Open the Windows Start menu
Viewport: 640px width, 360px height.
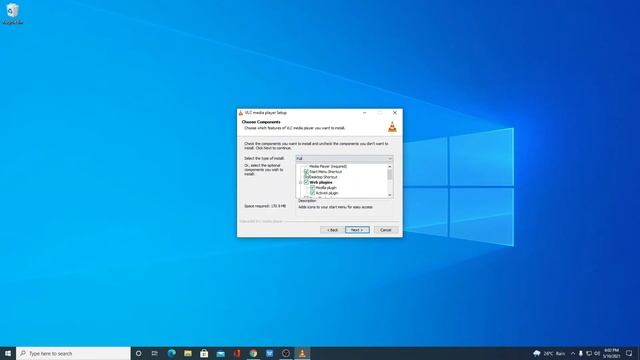pyautogui.click(x=8, y=353)
